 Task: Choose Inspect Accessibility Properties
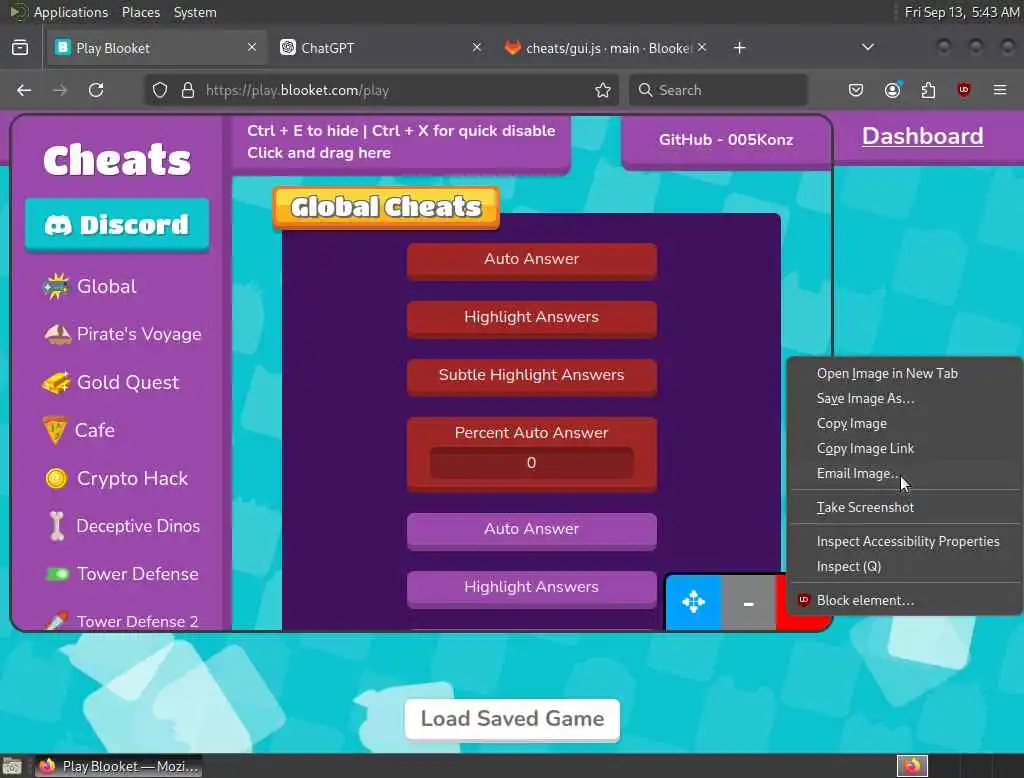[904, 542]
